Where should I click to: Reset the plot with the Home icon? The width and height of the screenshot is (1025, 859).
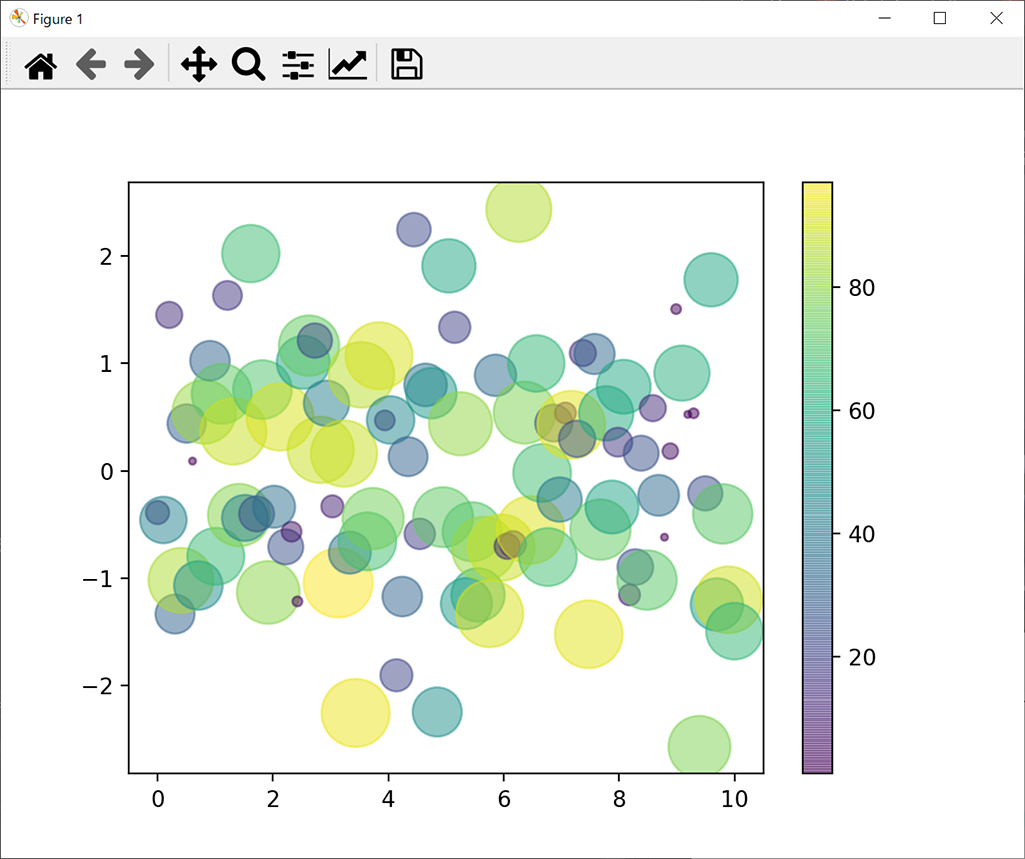pos(41,65)
